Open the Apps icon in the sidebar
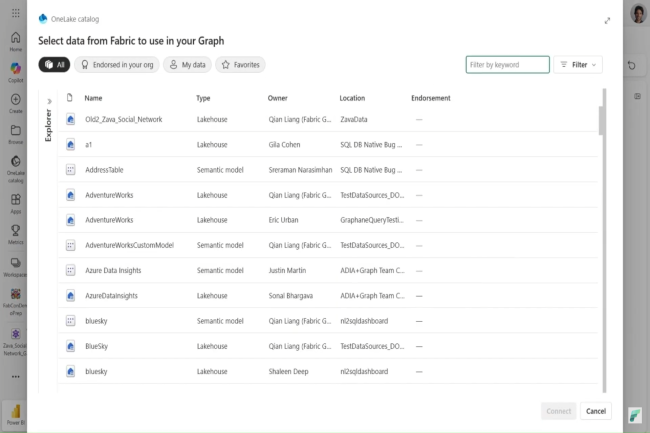 [x=15, y=202]
